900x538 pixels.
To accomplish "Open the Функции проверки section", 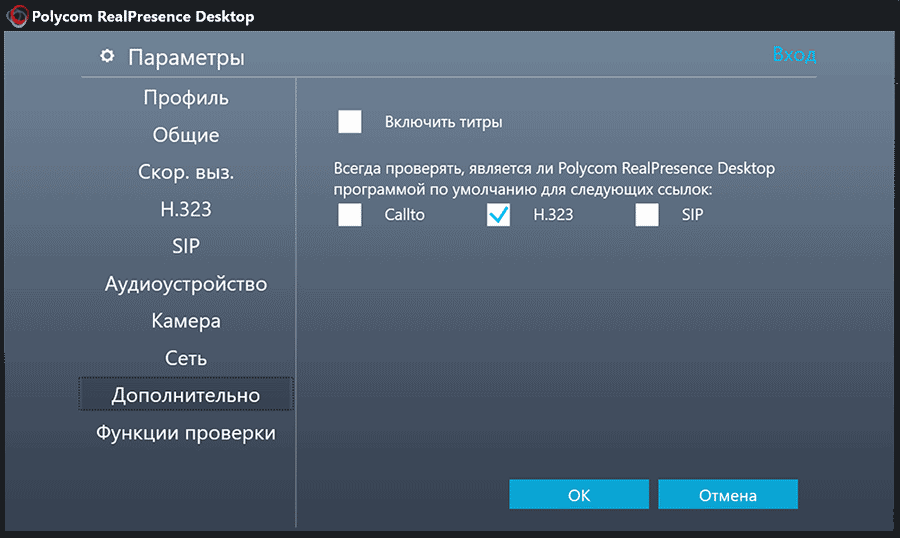I will tap(186, 432).
